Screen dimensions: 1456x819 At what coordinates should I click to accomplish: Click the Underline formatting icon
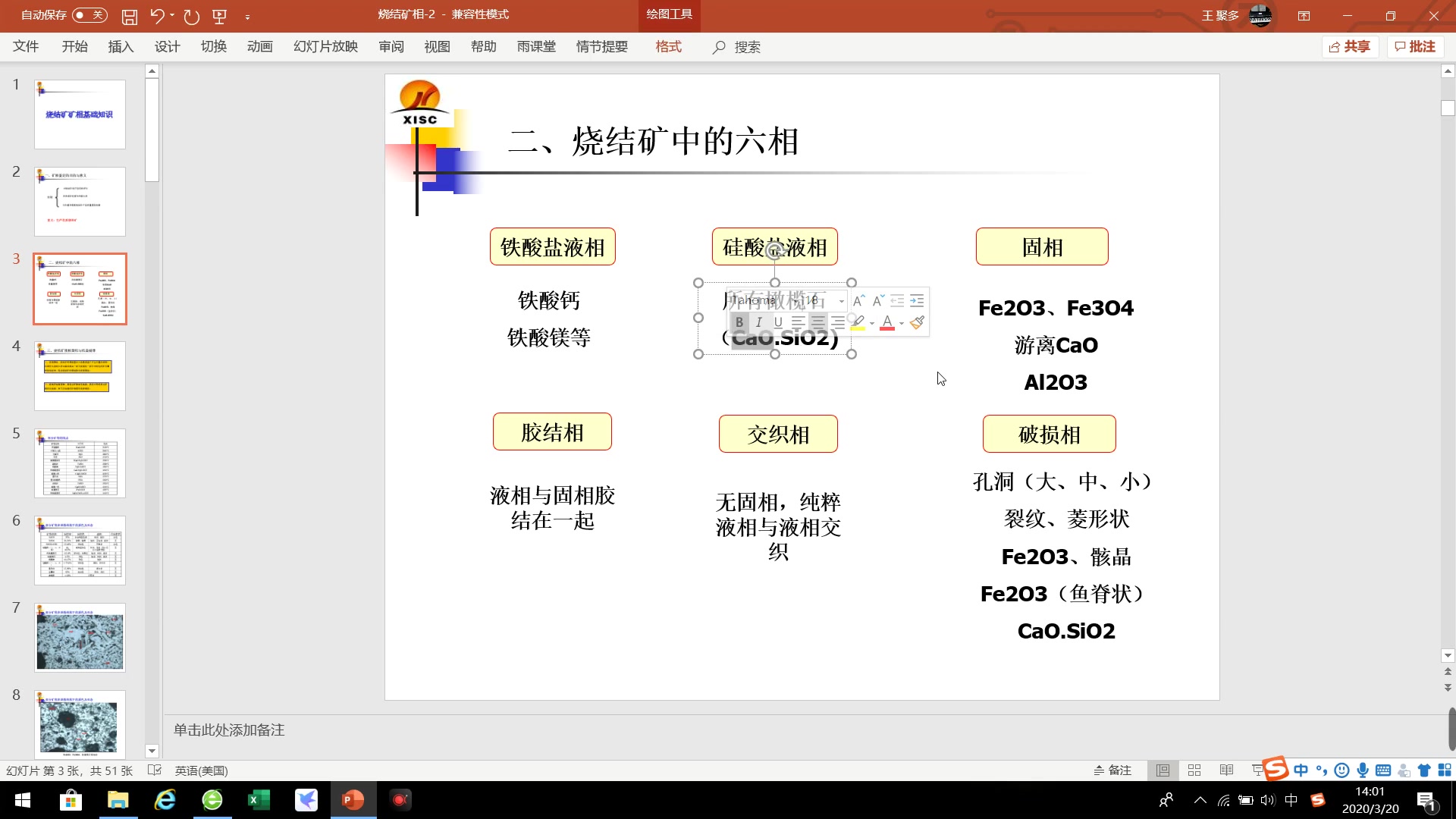coord(778,322)
